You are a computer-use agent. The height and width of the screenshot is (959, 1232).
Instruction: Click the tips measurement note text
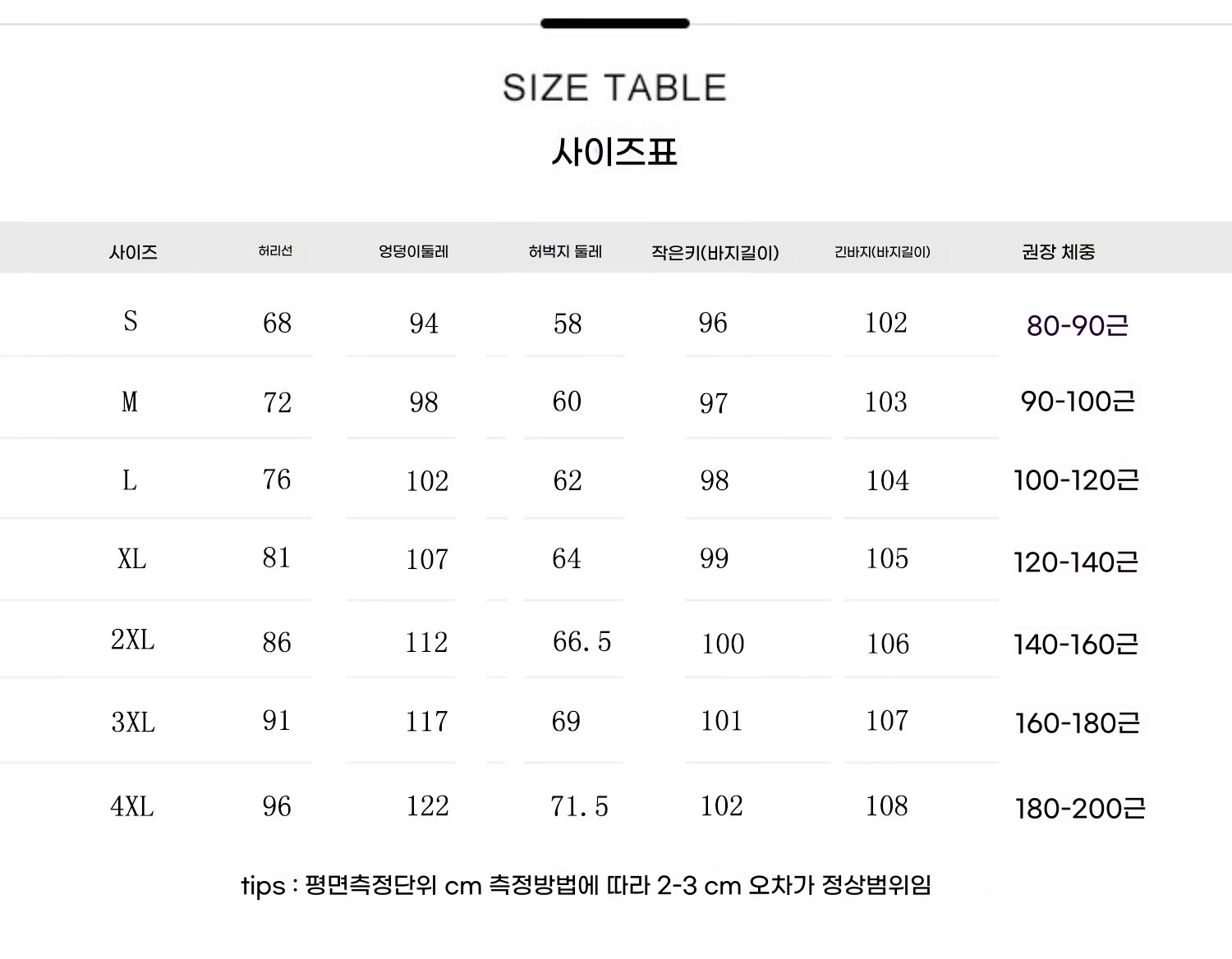(586, 886)
